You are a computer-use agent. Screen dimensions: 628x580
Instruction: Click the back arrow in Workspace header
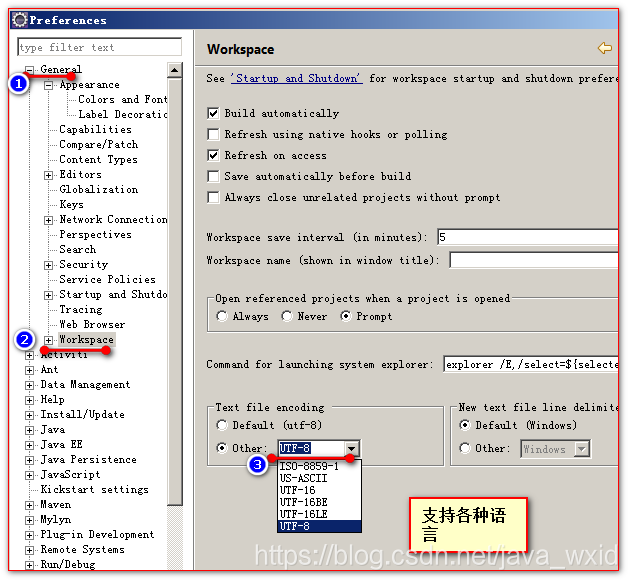[x=604, y=48]
